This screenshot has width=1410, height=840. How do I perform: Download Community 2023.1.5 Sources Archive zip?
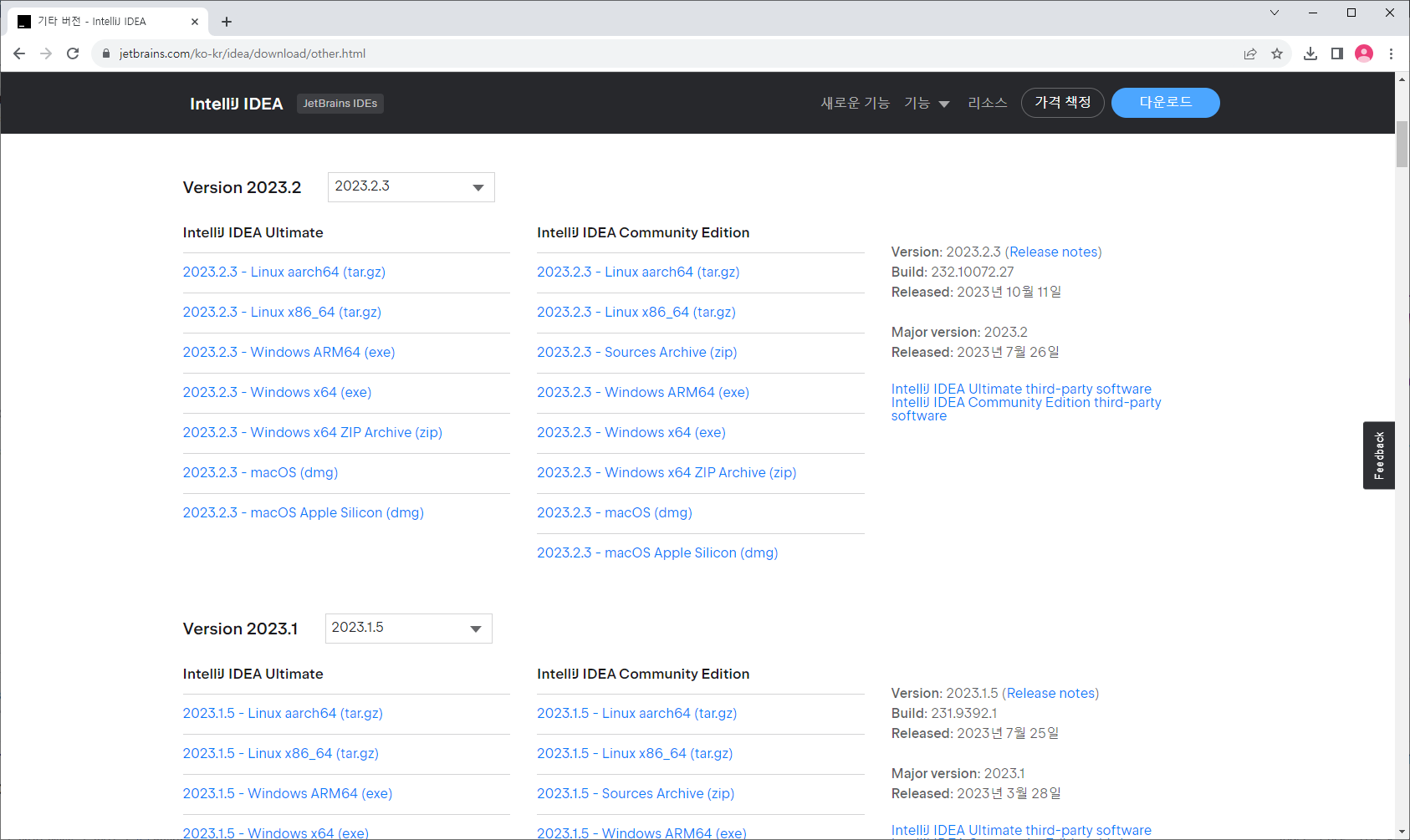(x=636, y=794)
